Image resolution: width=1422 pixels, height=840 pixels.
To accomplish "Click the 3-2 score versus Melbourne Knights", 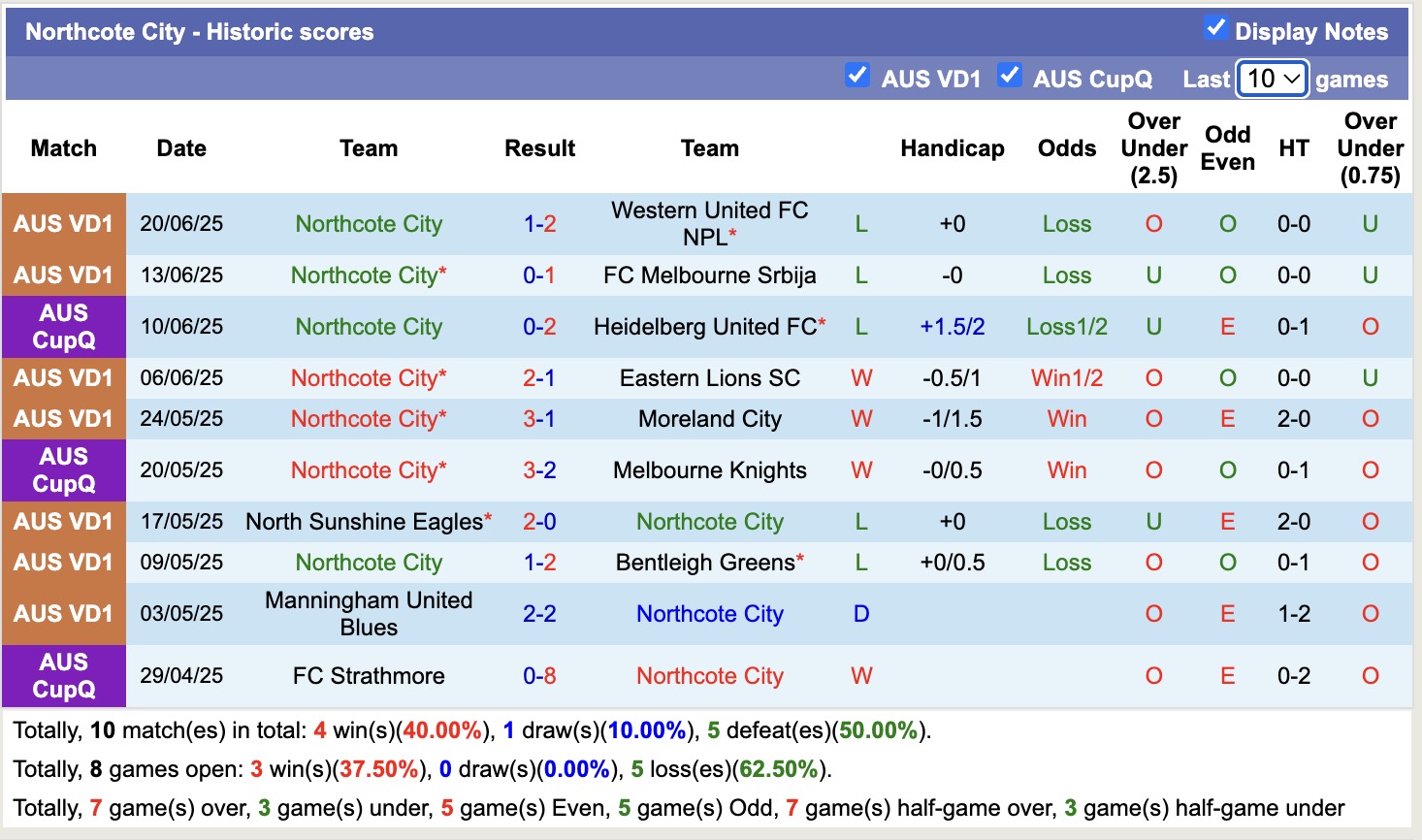I will click(x=539, y=470).
